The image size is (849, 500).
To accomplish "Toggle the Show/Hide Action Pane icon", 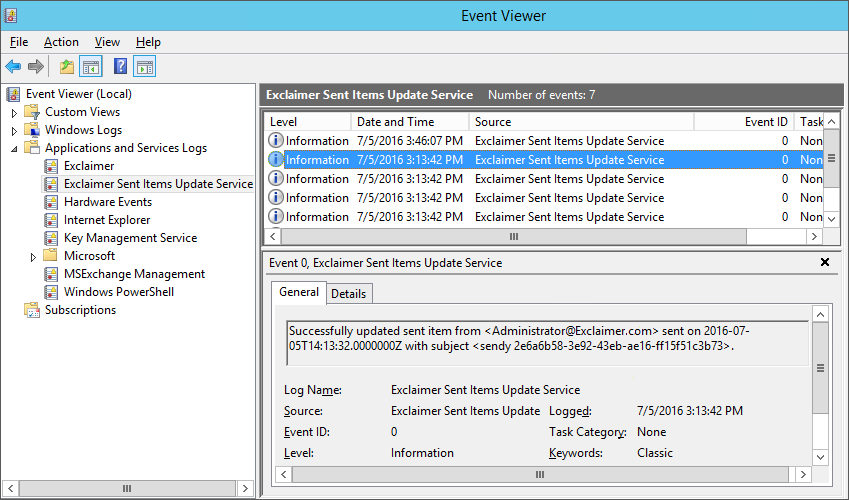I will pyautogui.click(x=145, y=67).
